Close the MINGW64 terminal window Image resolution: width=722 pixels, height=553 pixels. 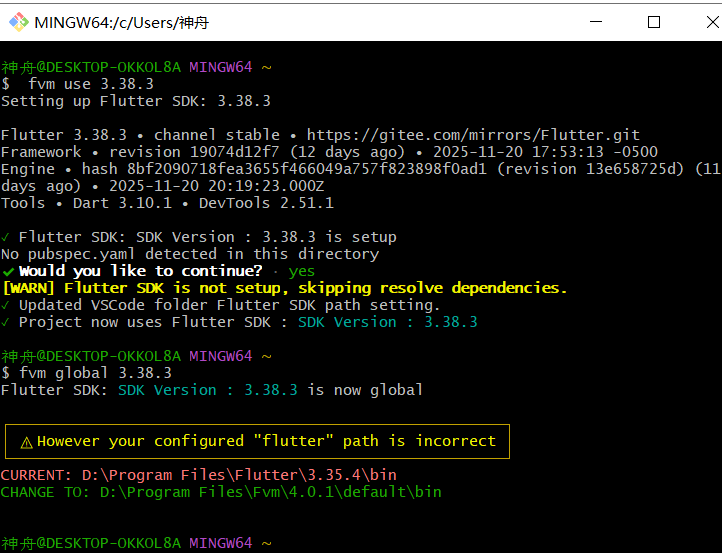pyautogui.click(x=712, y=22)
